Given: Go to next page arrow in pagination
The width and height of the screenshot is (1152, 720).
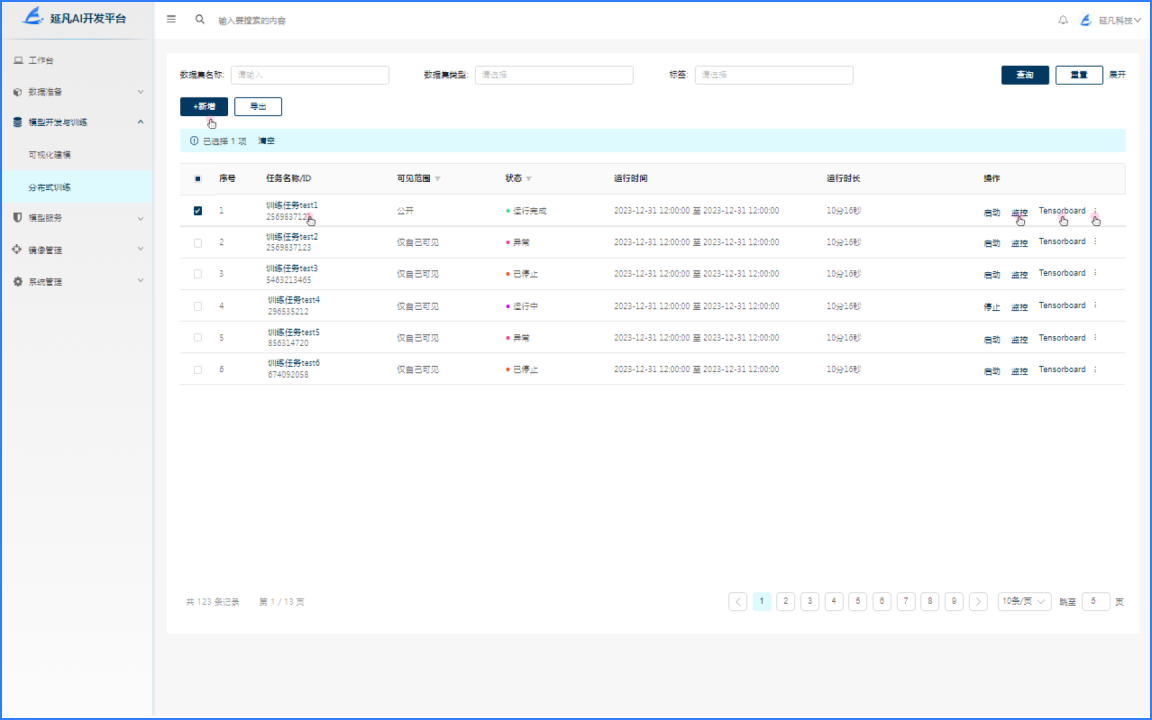Looking at the screenshot, I should 978,601.
